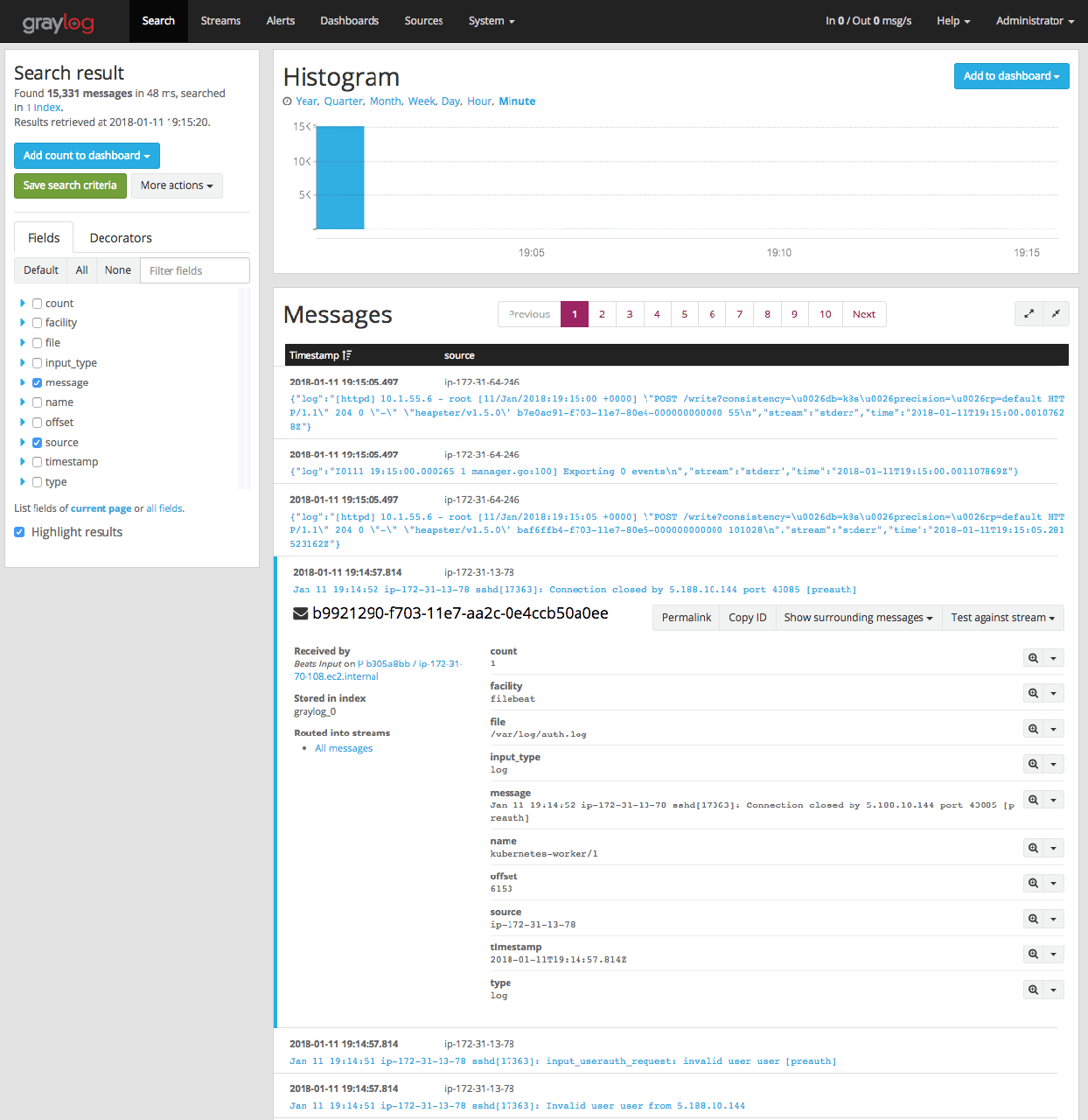Click the Graylog logo
1088x1120 pixels.
coord(58,22)
